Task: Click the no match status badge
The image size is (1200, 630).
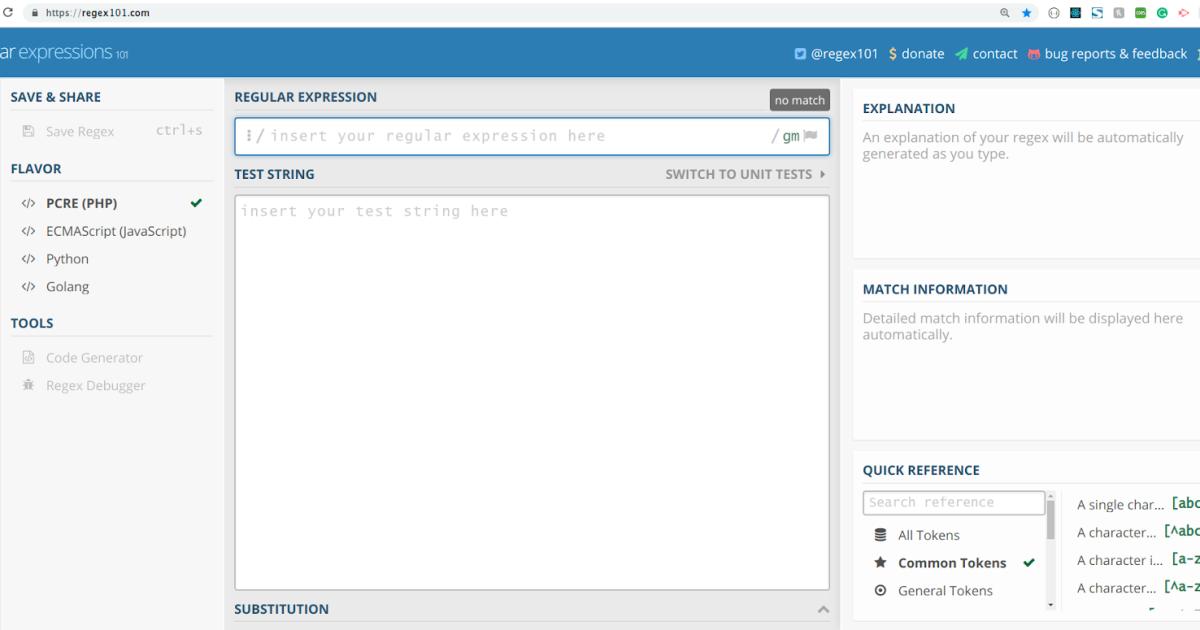Action: (800, 100)
